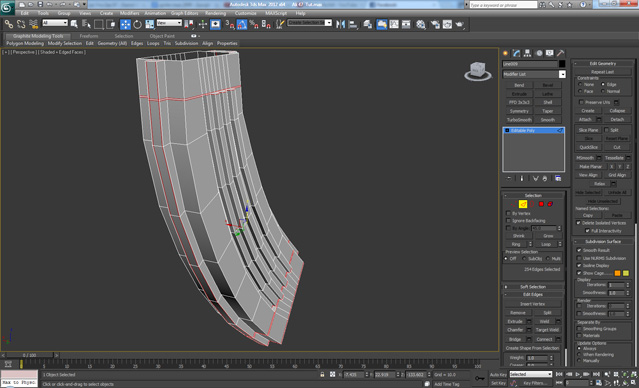The width and height of the screenshot is (639, 388).
Task: Select Polygon sub-object level icon
Action: tap(541, 204)
